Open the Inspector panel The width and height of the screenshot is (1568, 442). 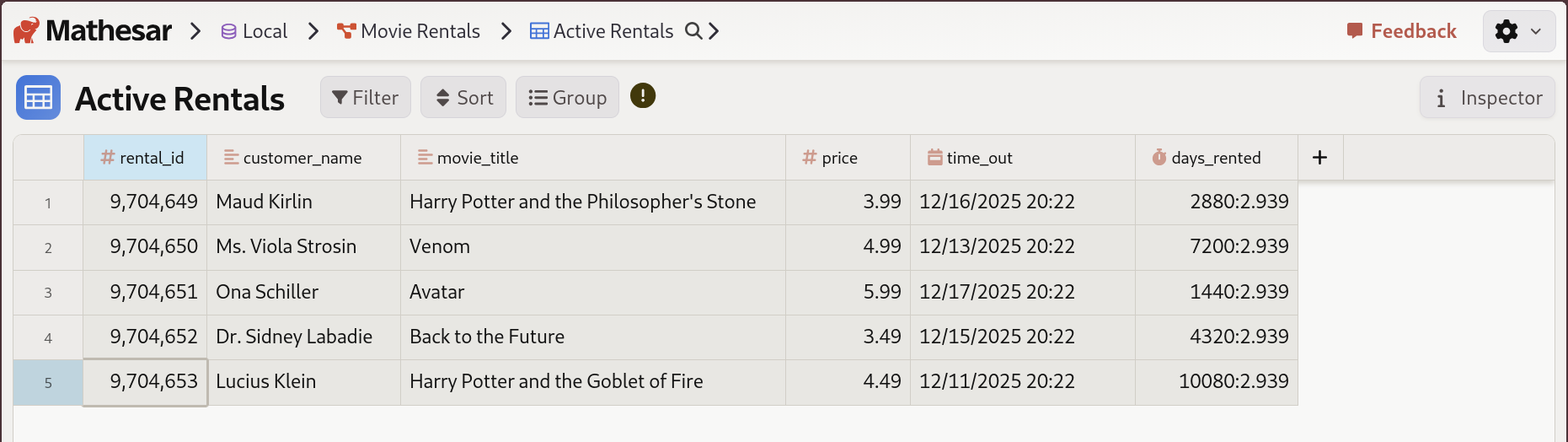[1487, 98]
